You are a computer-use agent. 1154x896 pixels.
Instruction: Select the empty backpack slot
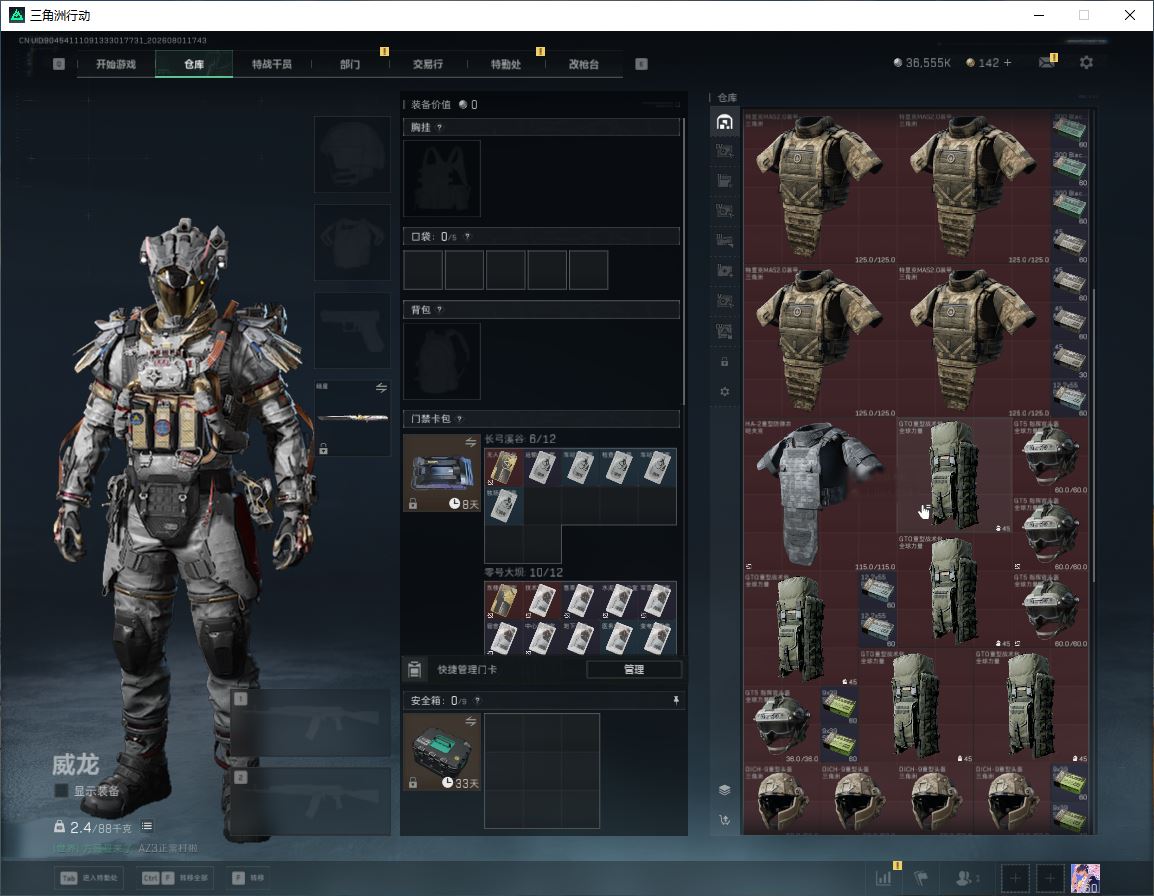tap(442, 361)
